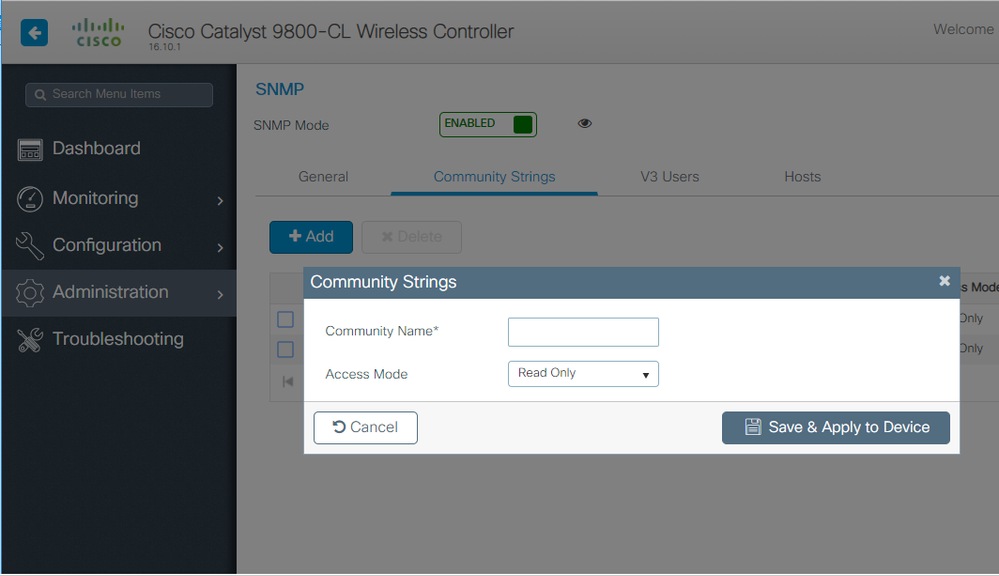Check the second community string row checkbox
The height and width of the screenshot is (576, 999).
(285, 349)
